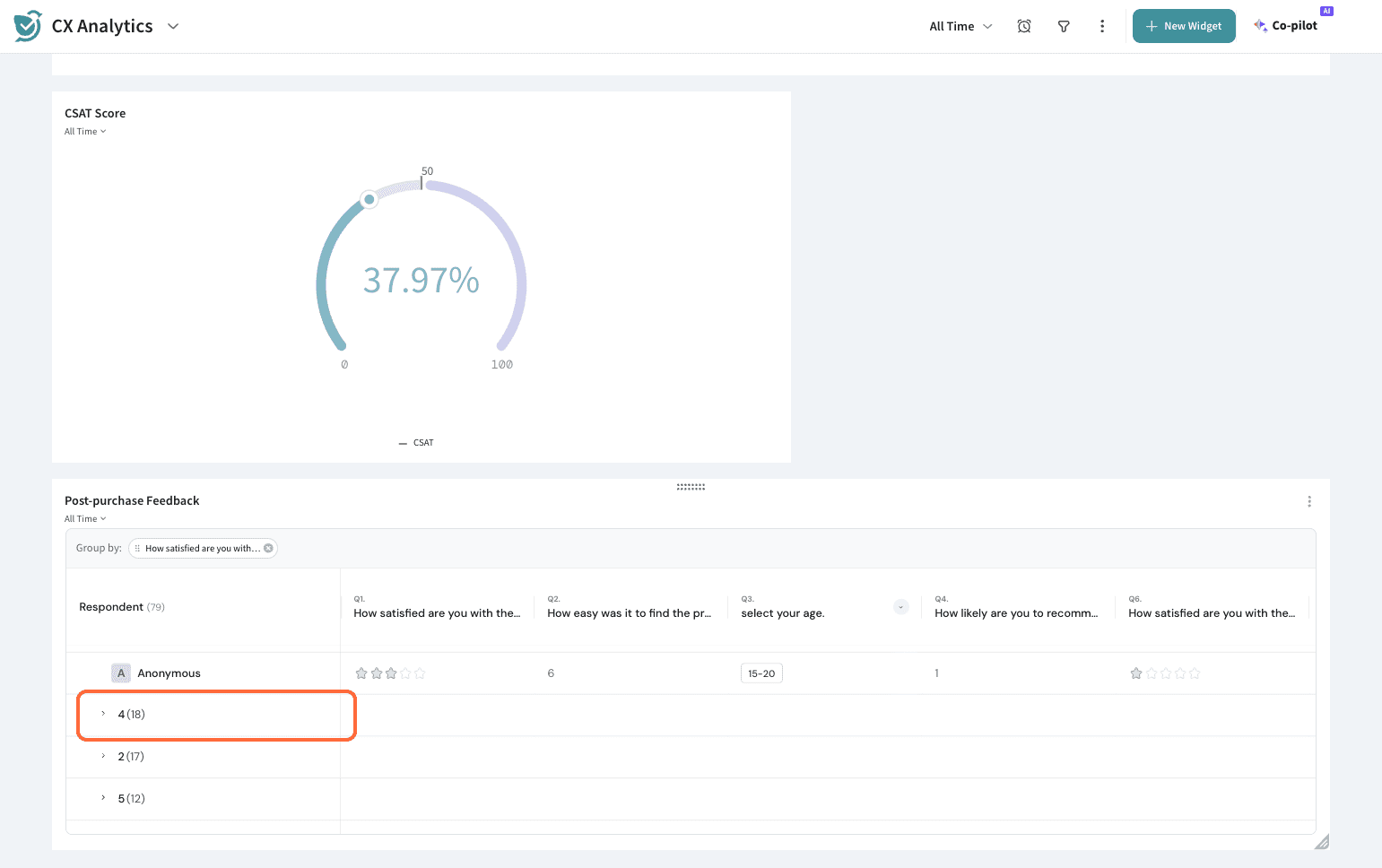The height and width of the screenshot is (868, 1382).
Task: Open the schedule clock icon in header
Action: (x=1024, y=26)
